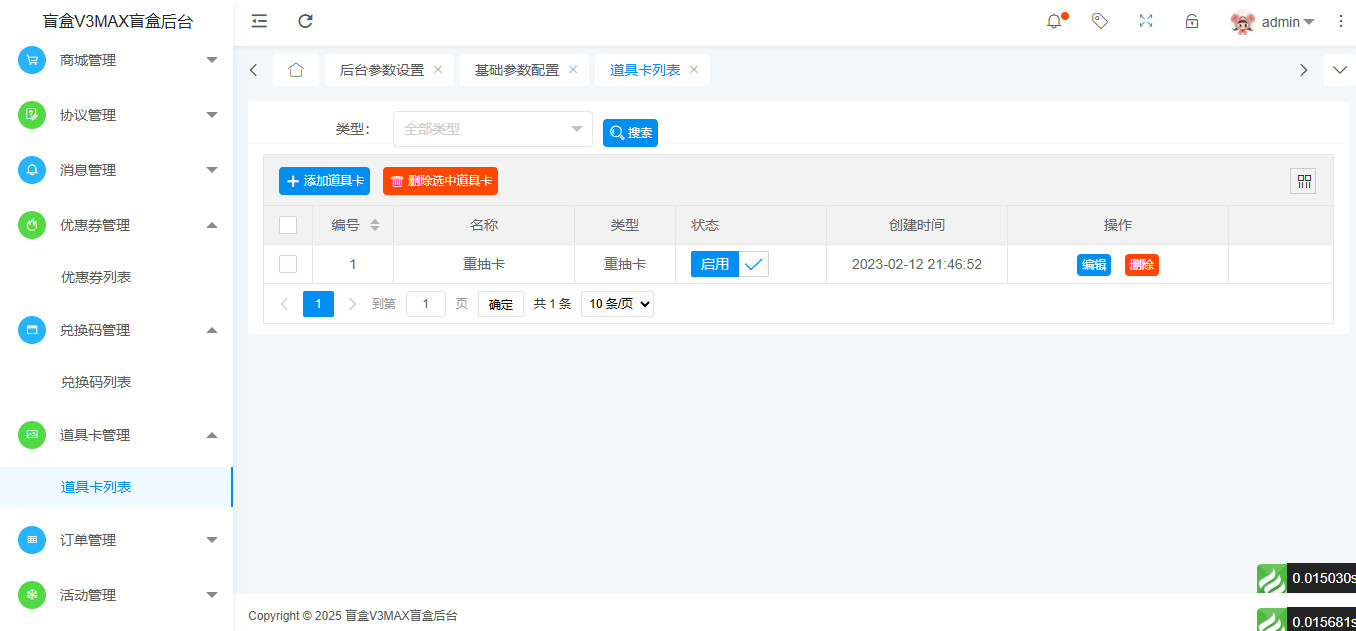Click the 添加道具卡 button
The width and height of the screenshot is (1356, 631).
coord(324,181)
